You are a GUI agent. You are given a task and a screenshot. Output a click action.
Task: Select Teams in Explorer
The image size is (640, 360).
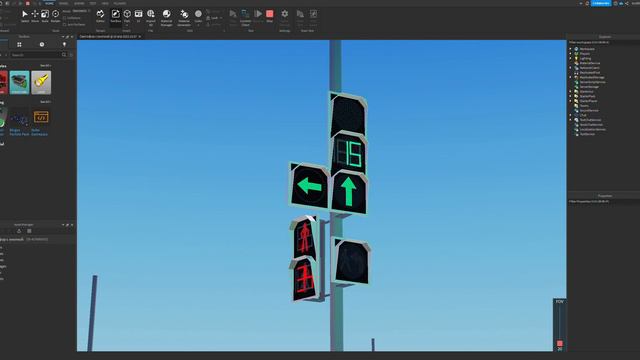click(x=584, y=106)
